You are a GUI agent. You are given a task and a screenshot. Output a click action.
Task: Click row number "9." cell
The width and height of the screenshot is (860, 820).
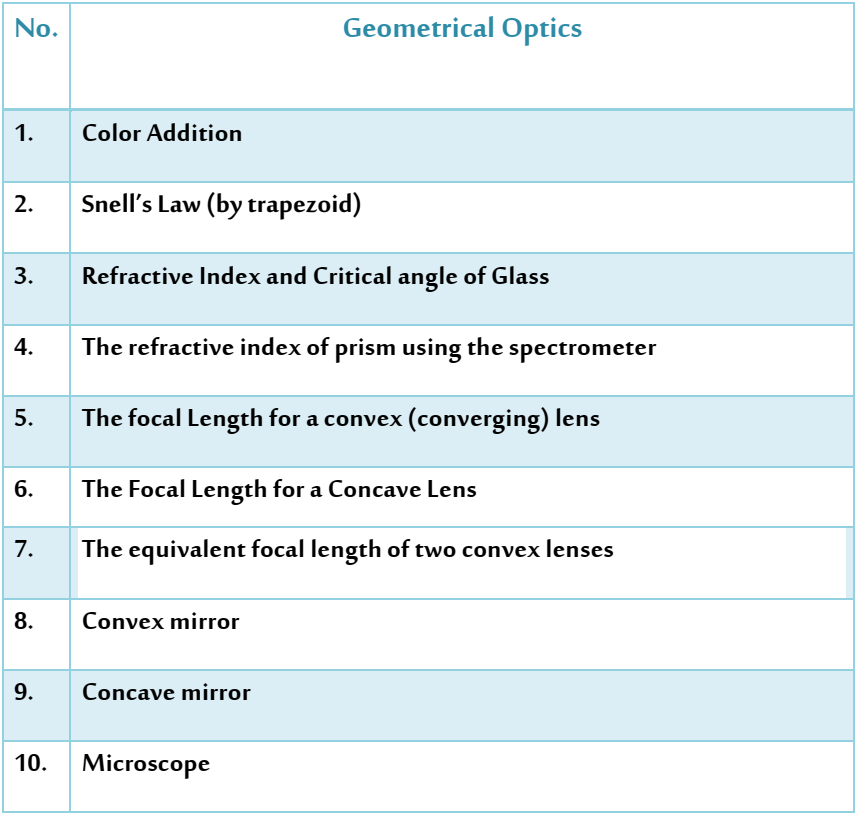25,693
